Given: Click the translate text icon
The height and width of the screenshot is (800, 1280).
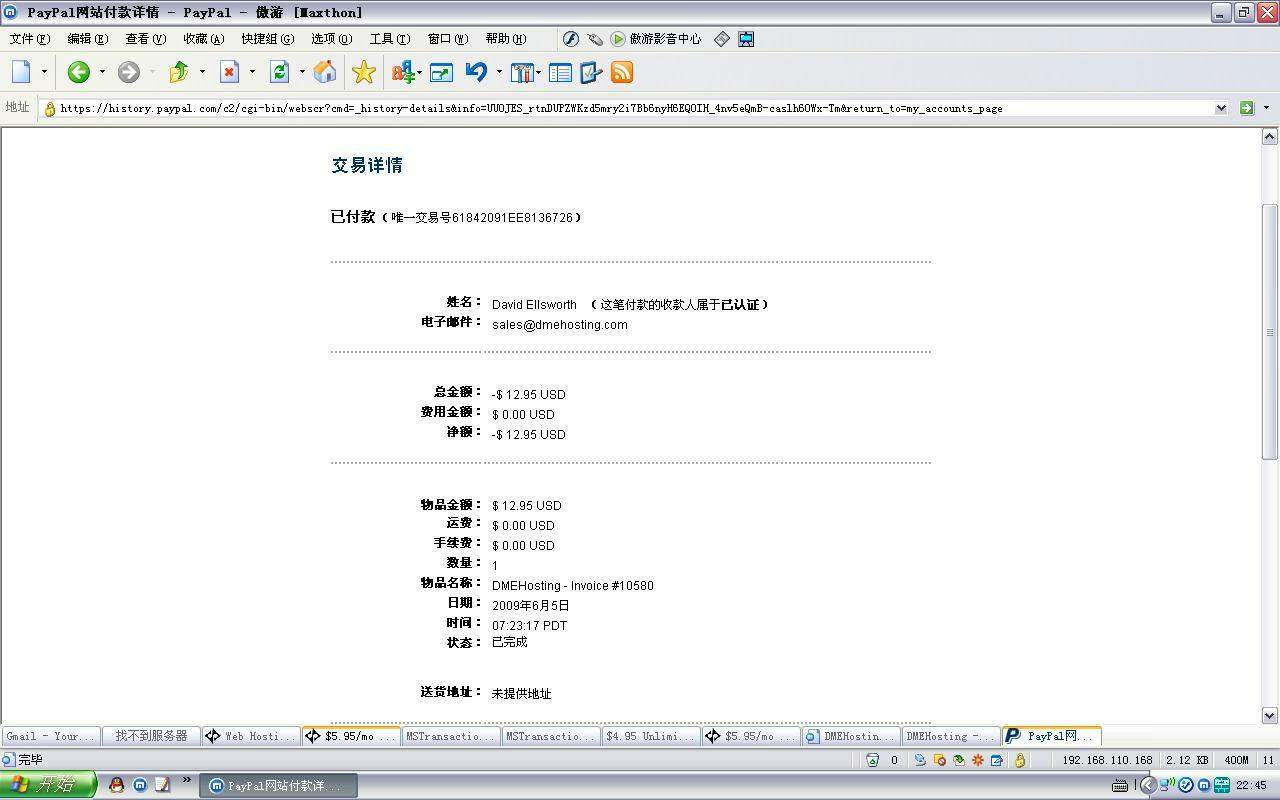Looking at the screenshot, I should [x=403, y=72].
